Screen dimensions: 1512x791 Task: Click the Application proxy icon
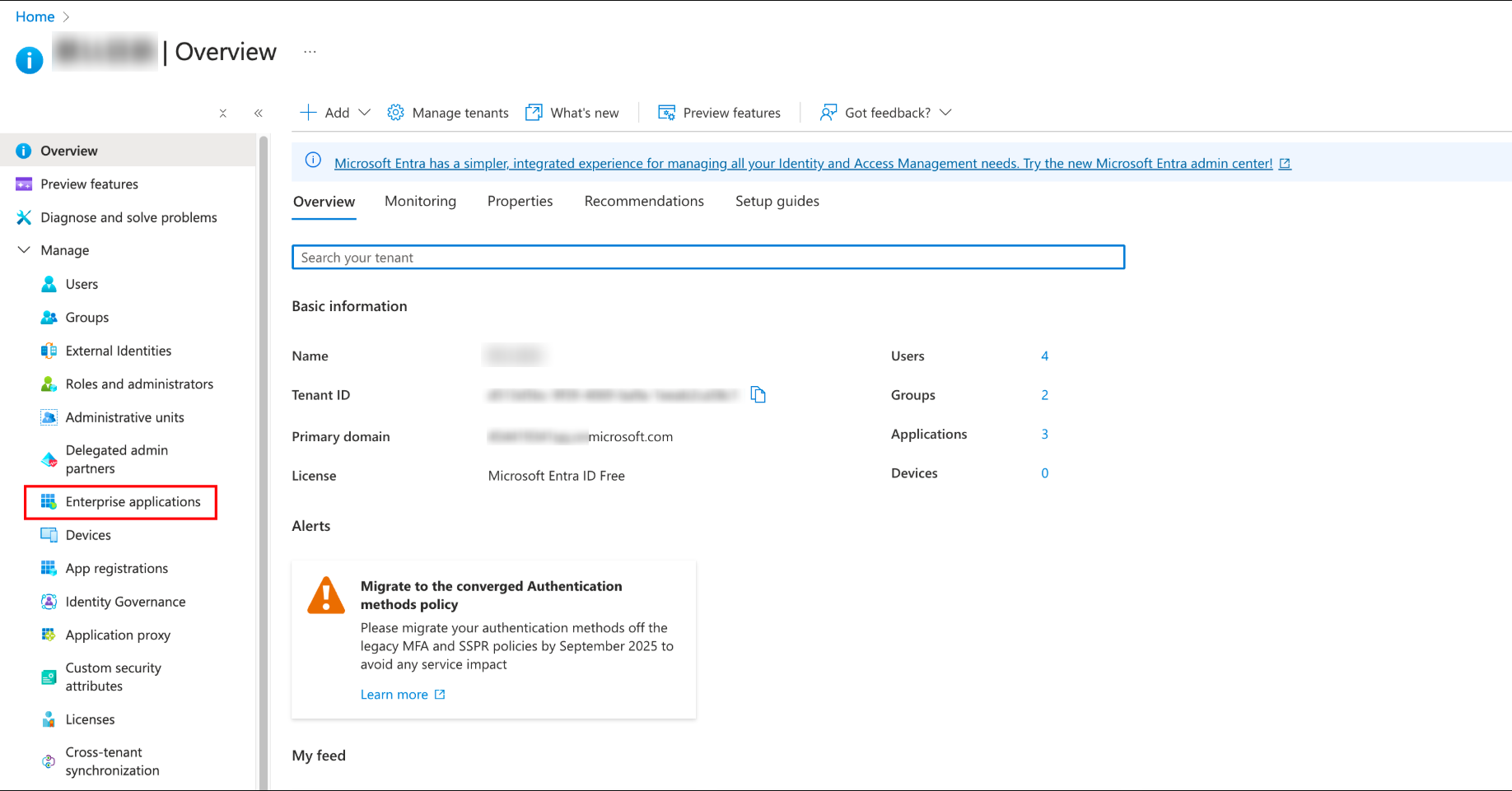[49, 635]
